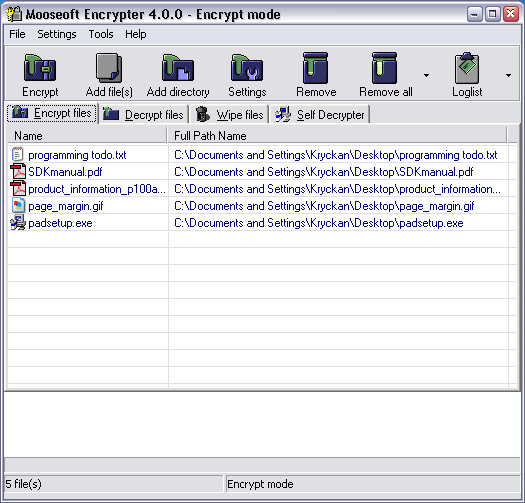
Task: Click the Encrypt toolbar icon
Action: 40,68
